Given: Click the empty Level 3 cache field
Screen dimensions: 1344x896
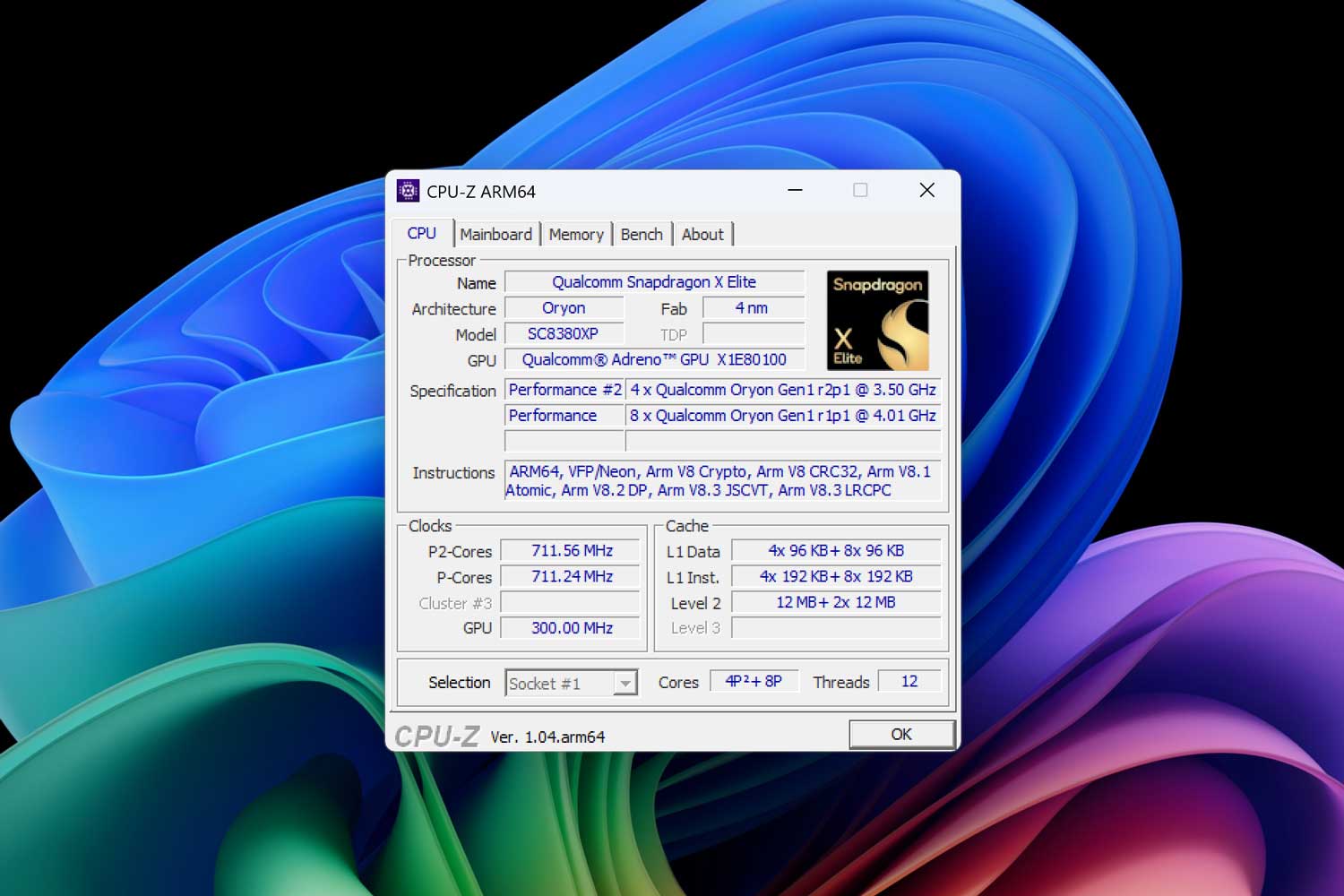Looking at the screenshot, I should tap(836, 629).
